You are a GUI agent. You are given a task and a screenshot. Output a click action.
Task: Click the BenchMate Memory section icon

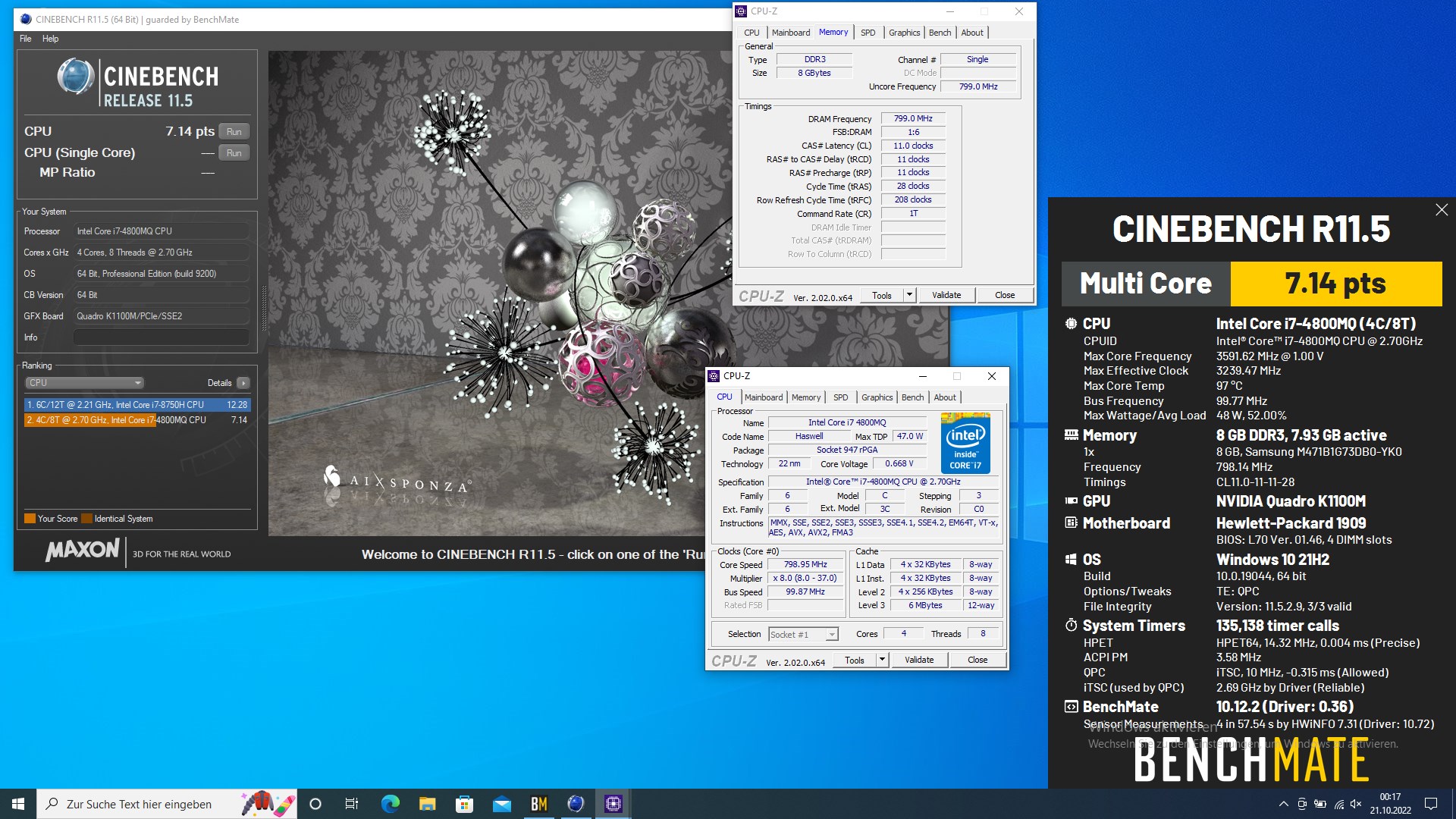(x=1071, y=435)
